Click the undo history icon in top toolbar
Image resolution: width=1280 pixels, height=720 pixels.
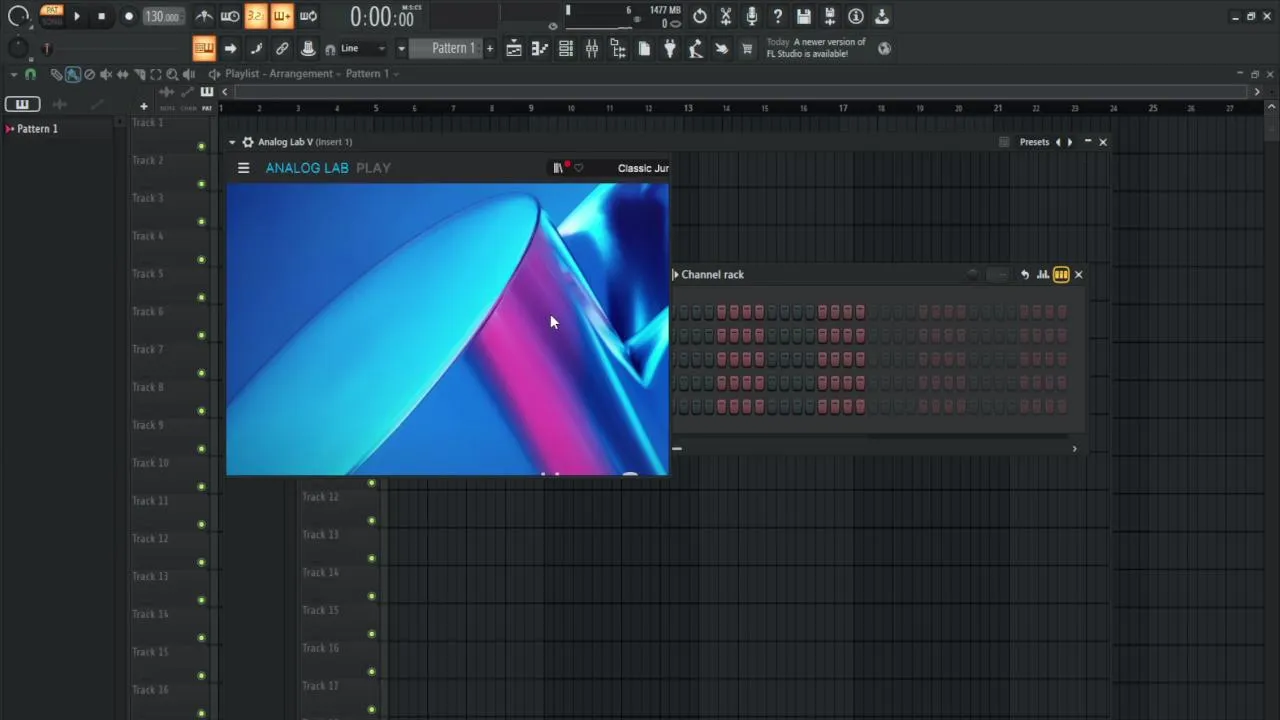(x=700, y=16)
